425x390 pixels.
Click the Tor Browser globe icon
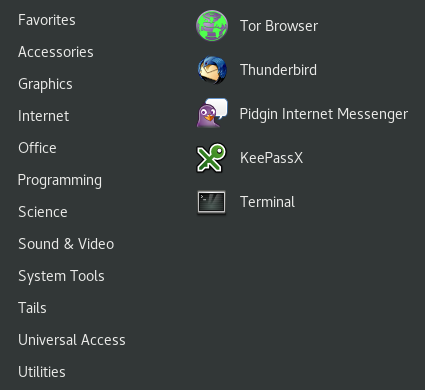tap(212, 26)
